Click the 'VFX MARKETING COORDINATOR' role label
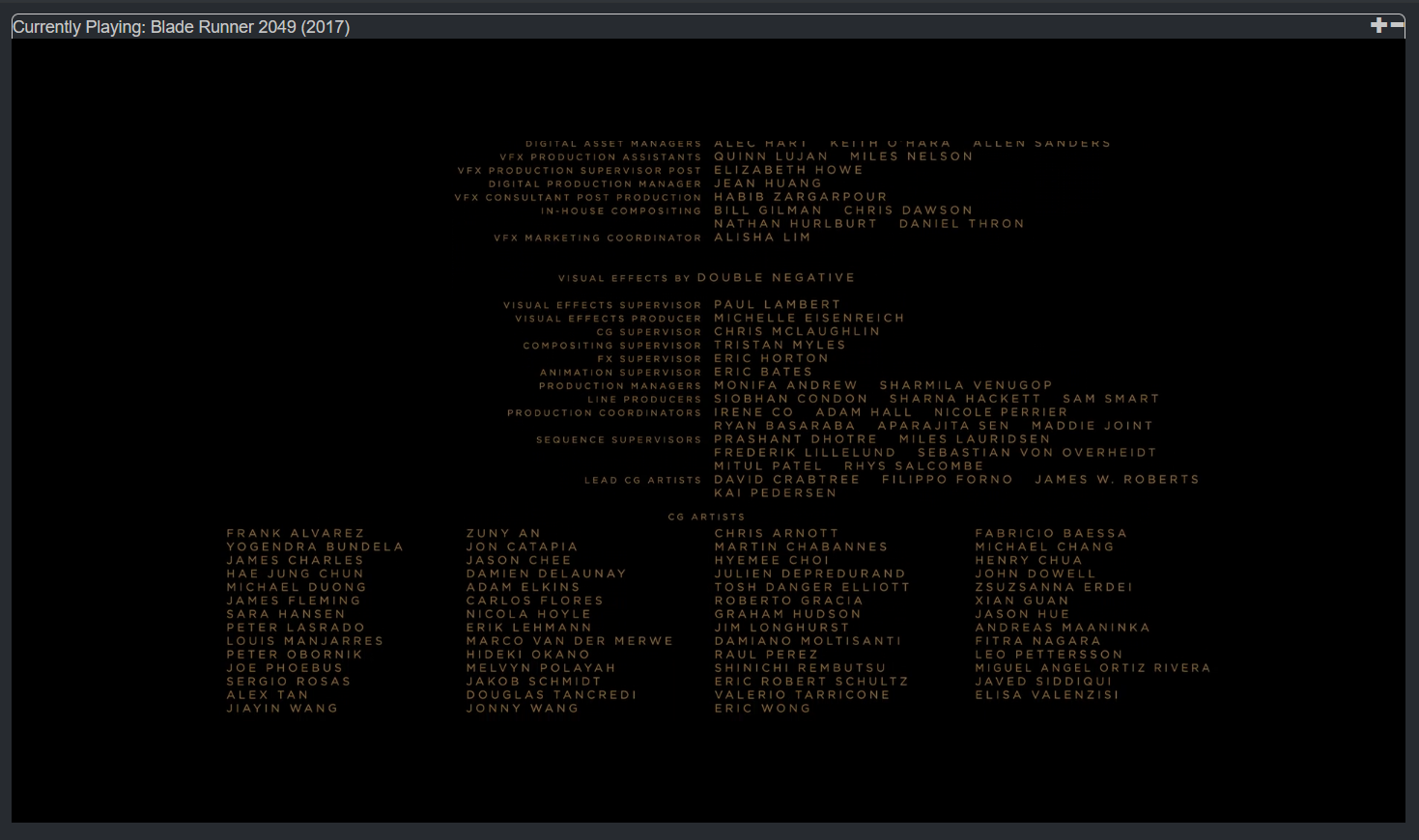Image resolution: width=1419 pixels, height=840 pixels. (x=598, y=238)
